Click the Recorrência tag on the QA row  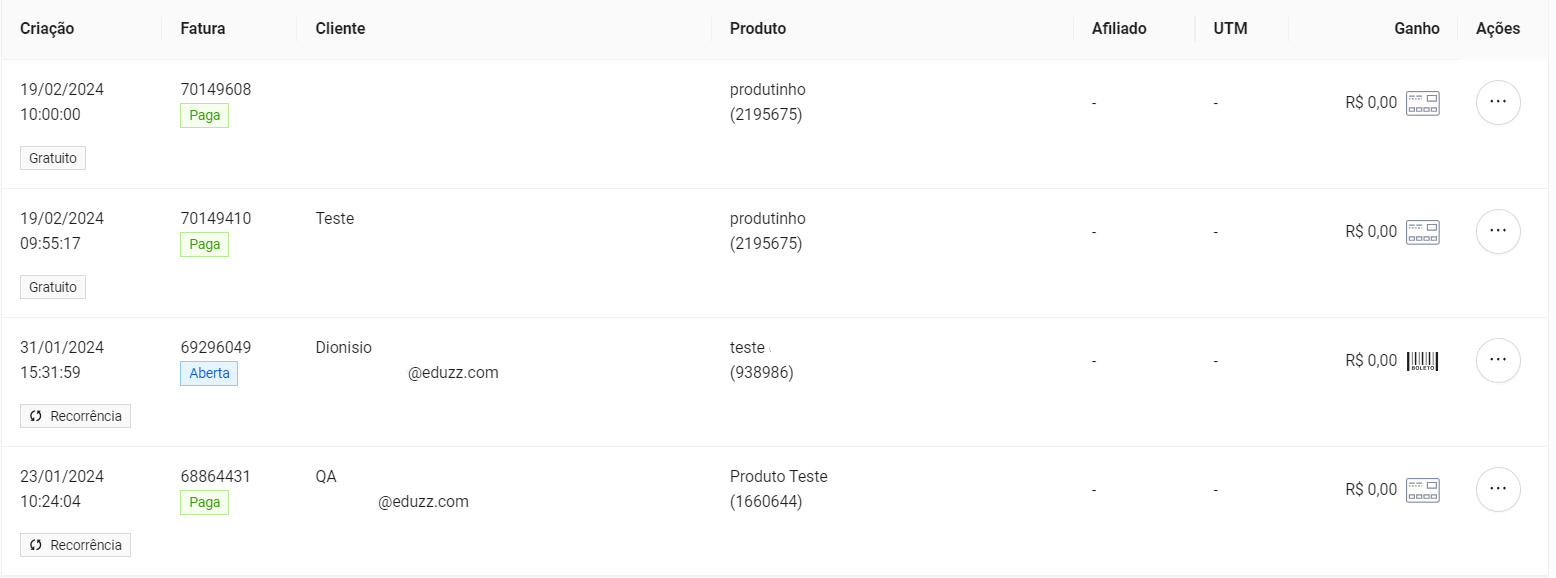coord(76,545)
